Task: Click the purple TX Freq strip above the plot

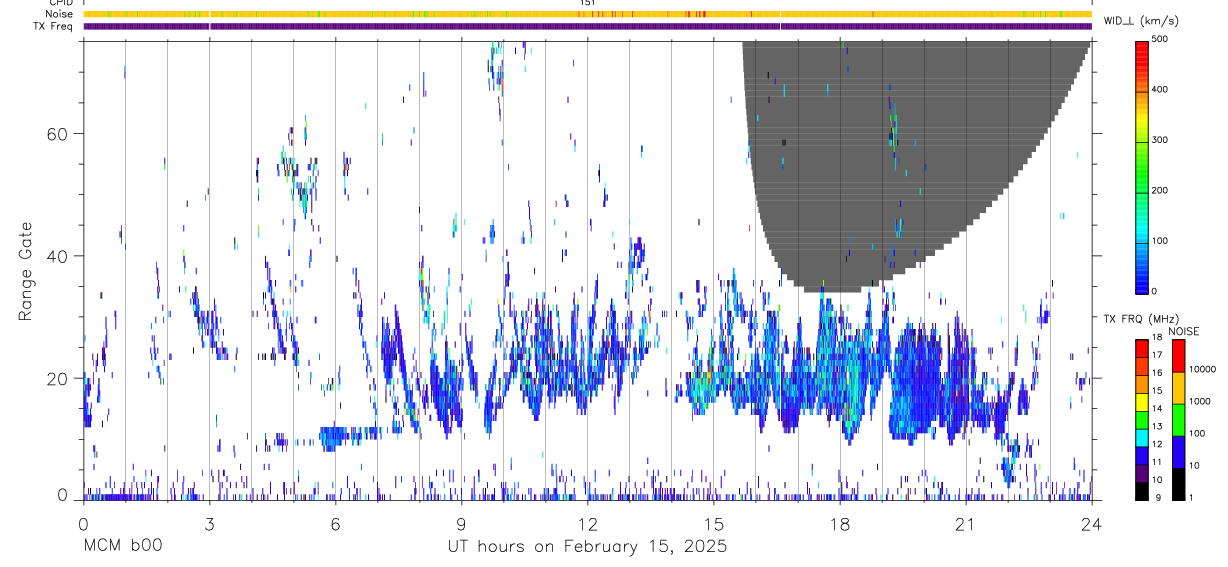Action: pyautogui.click(x=587, y=26)
